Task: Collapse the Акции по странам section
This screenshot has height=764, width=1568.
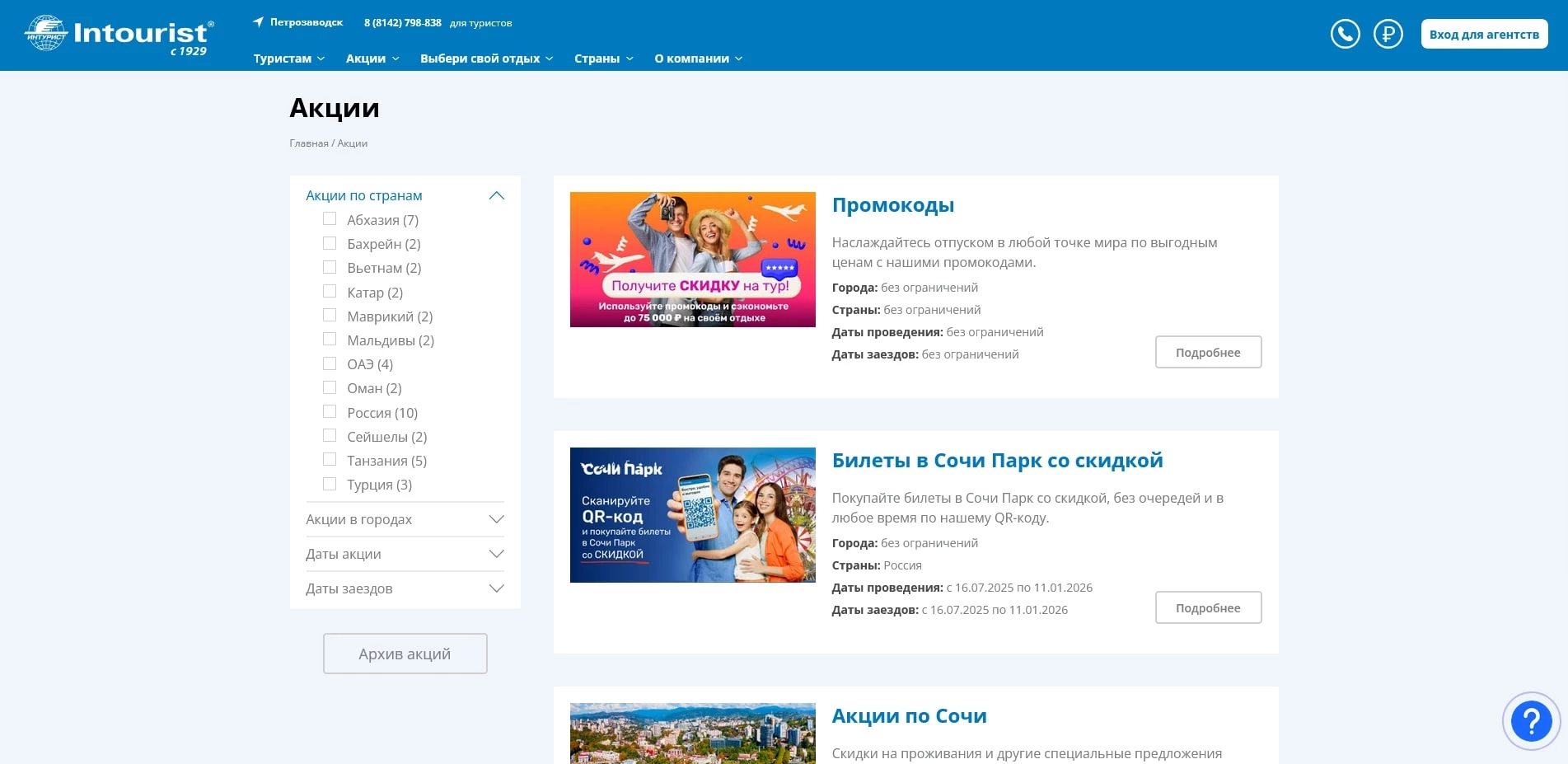Action: pos(496,195)
